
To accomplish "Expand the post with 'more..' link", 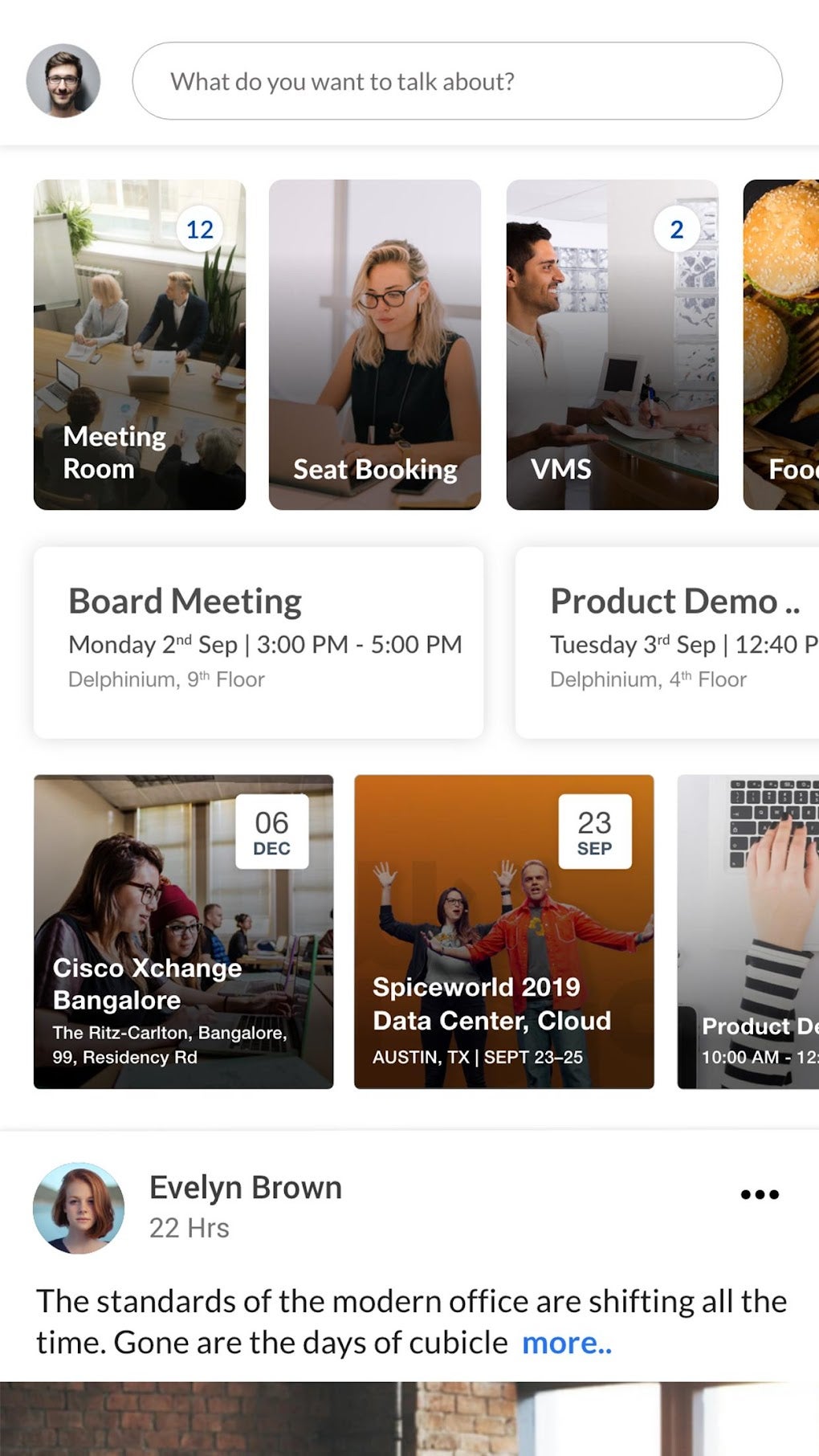I will 566,1343.
